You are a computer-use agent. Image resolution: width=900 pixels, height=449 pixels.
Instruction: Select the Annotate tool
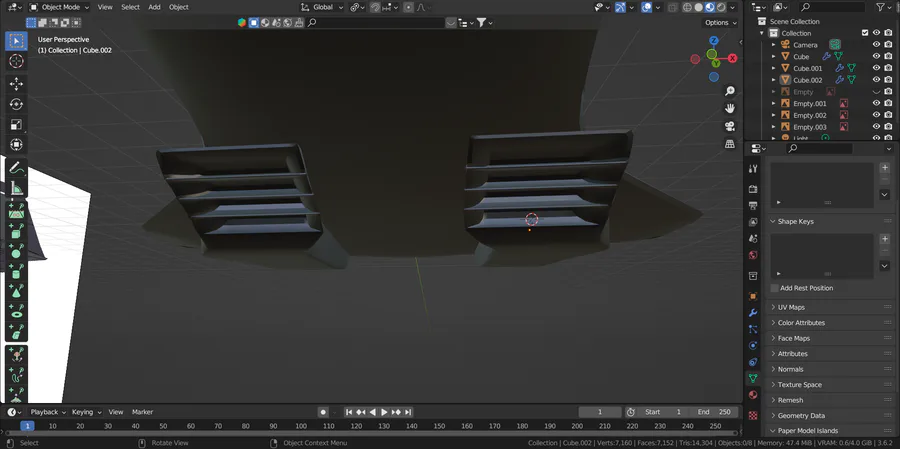(16, 168)
